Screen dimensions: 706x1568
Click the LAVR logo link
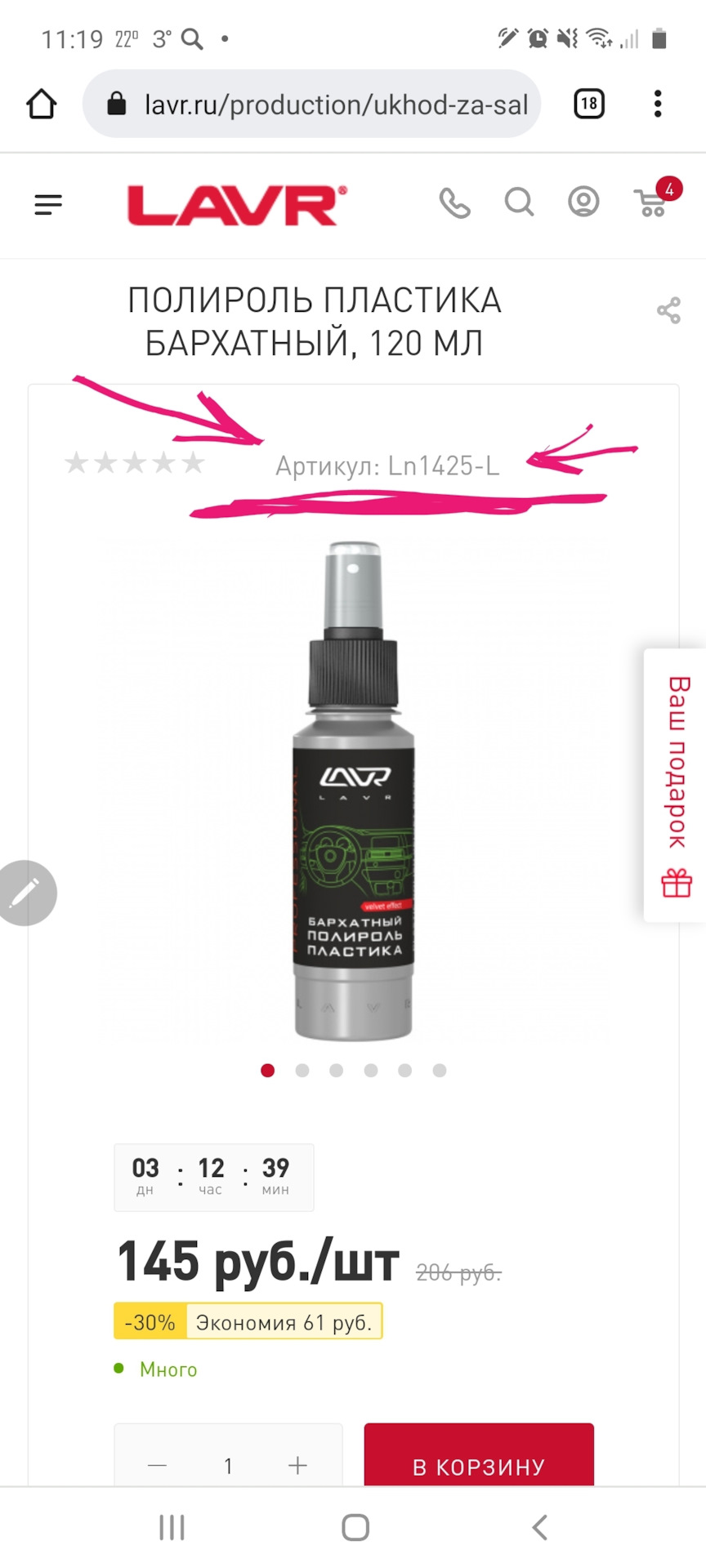pyautogui.click(x=237, y=205)
